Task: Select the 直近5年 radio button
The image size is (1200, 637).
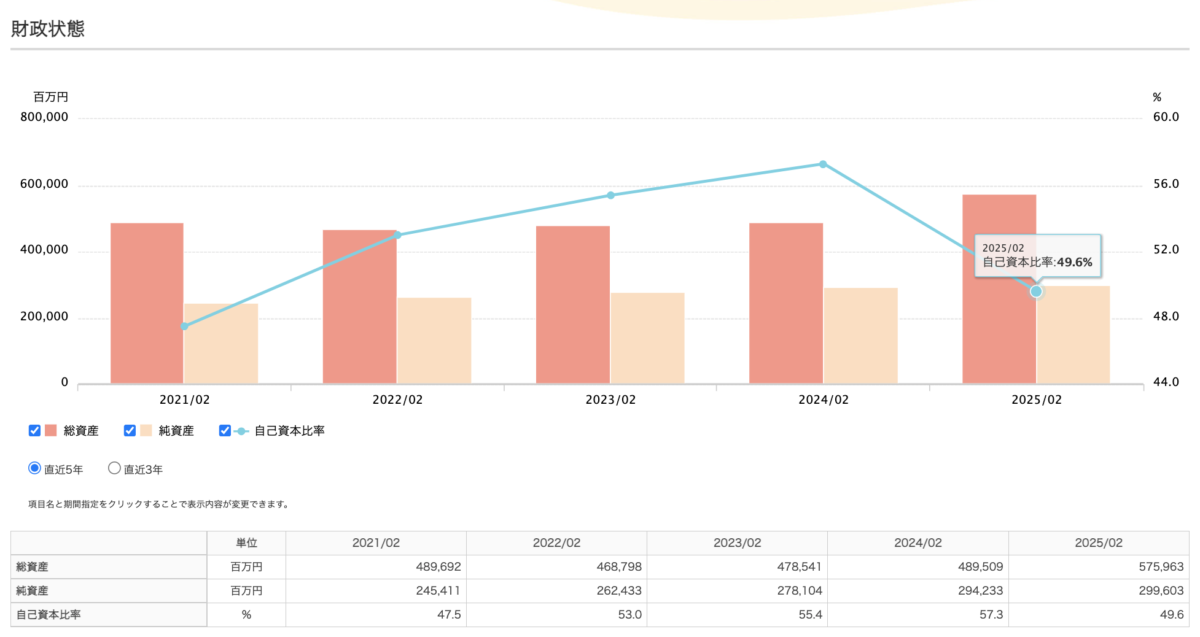Action: [35, 468]
